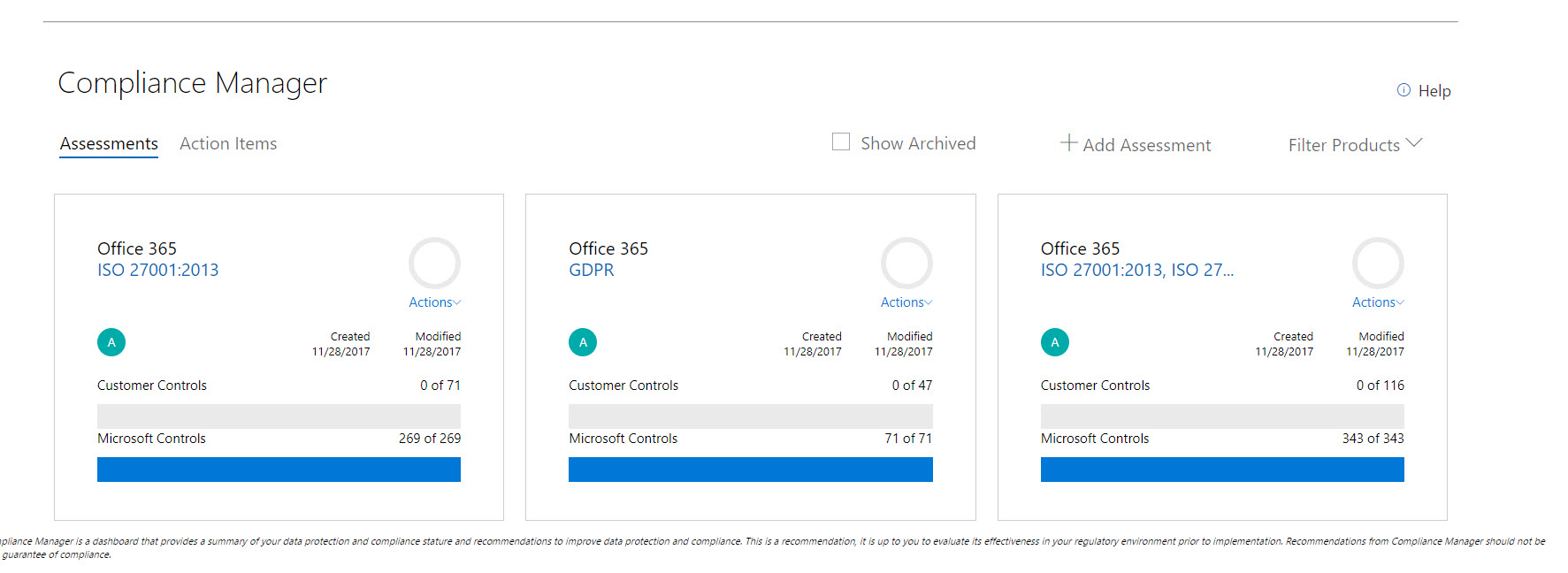1568x573 pixels.
Task: Open the truncated ISO 27001:2013, ISO 27... link
Action: [x=1136, y=271]
